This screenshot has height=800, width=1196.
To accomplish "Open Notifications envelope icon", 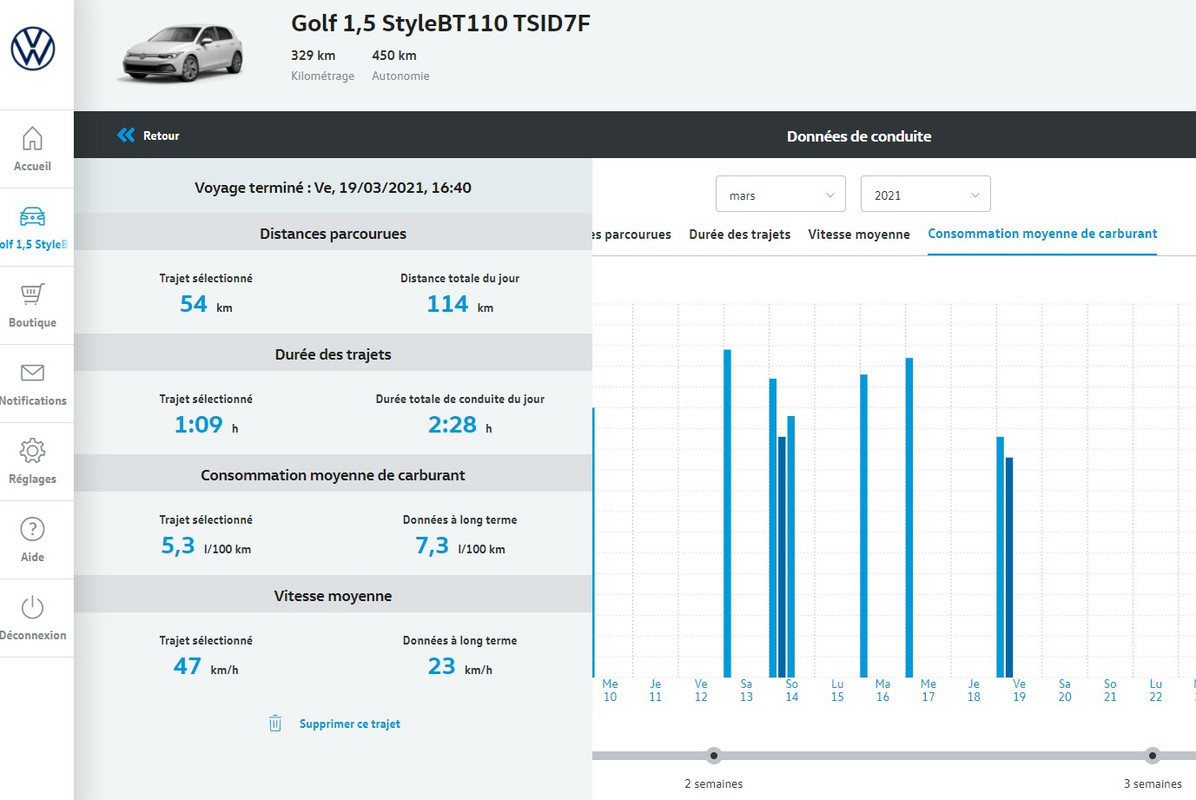I will (x=32, y=373).
